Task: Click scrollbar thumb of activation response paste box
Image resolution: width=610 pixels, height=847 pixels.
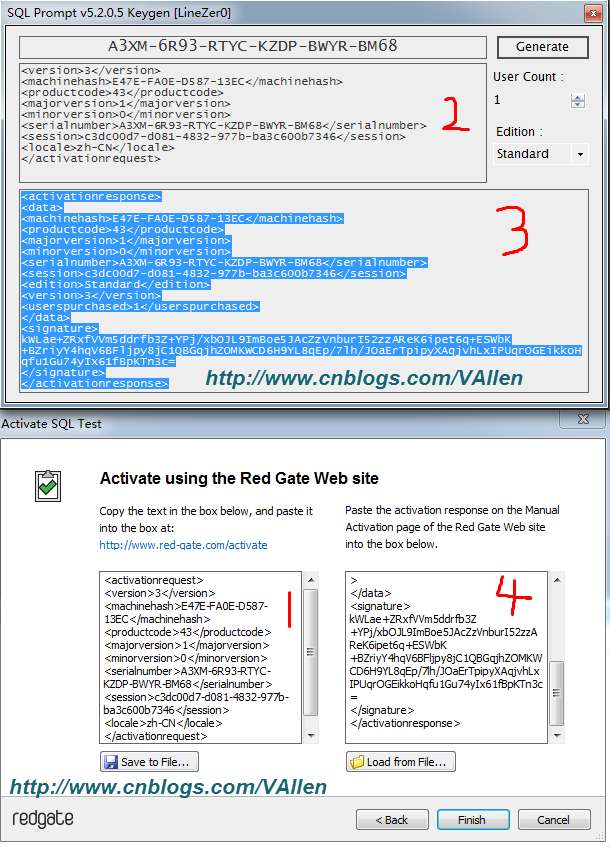Action: tap(557, 693)
